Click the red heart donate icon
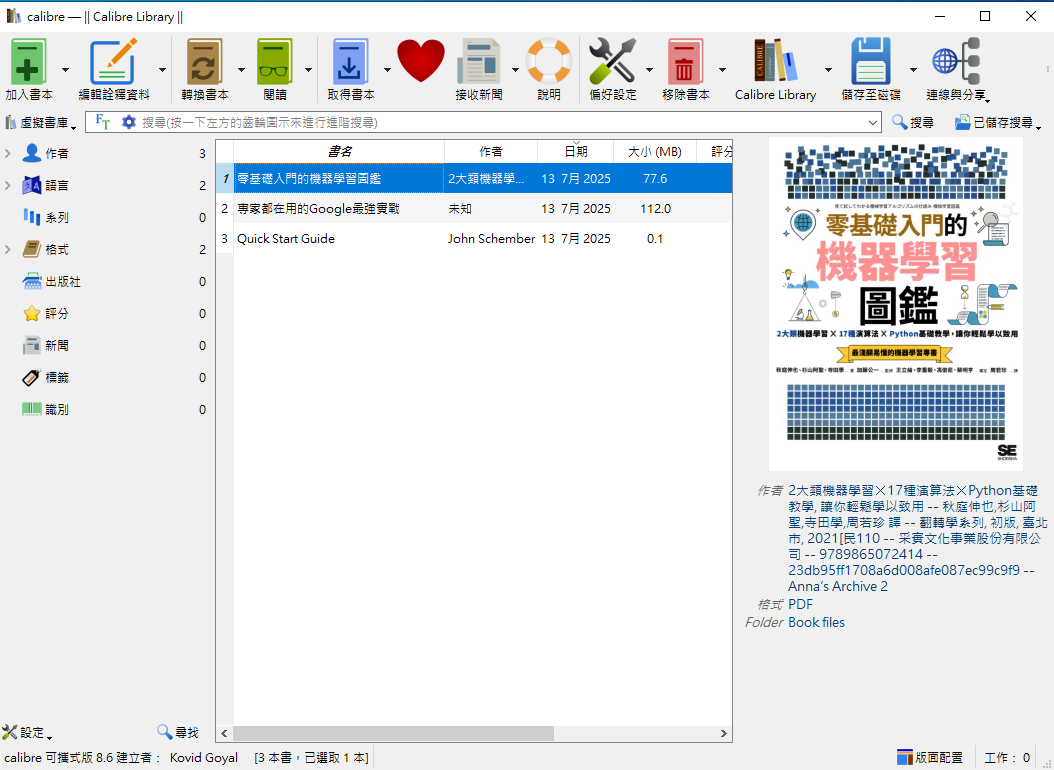This screenshot has width=1054, height=770. (x=421, y=60)
